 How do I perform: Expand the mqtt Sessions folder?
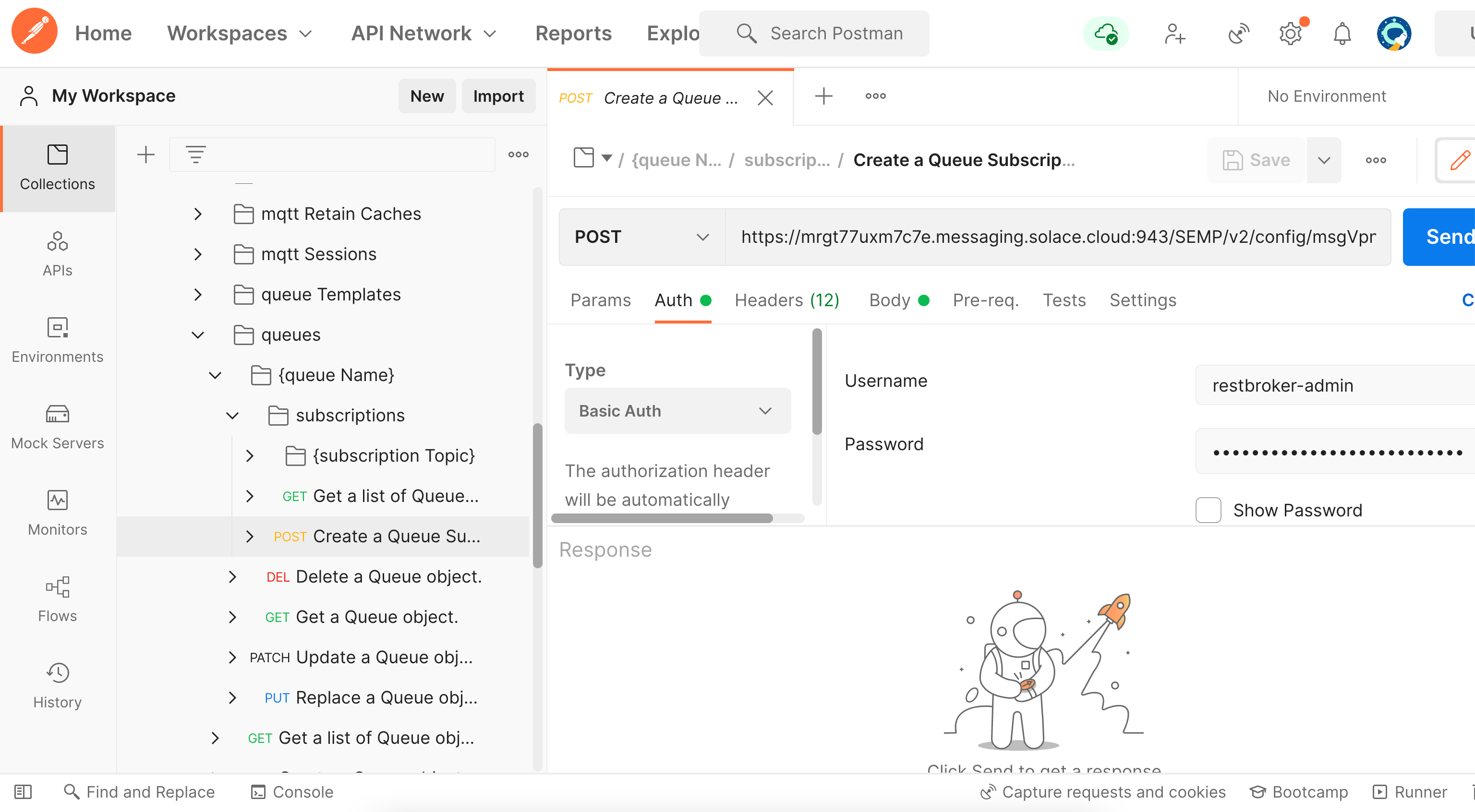pos(197,254)
